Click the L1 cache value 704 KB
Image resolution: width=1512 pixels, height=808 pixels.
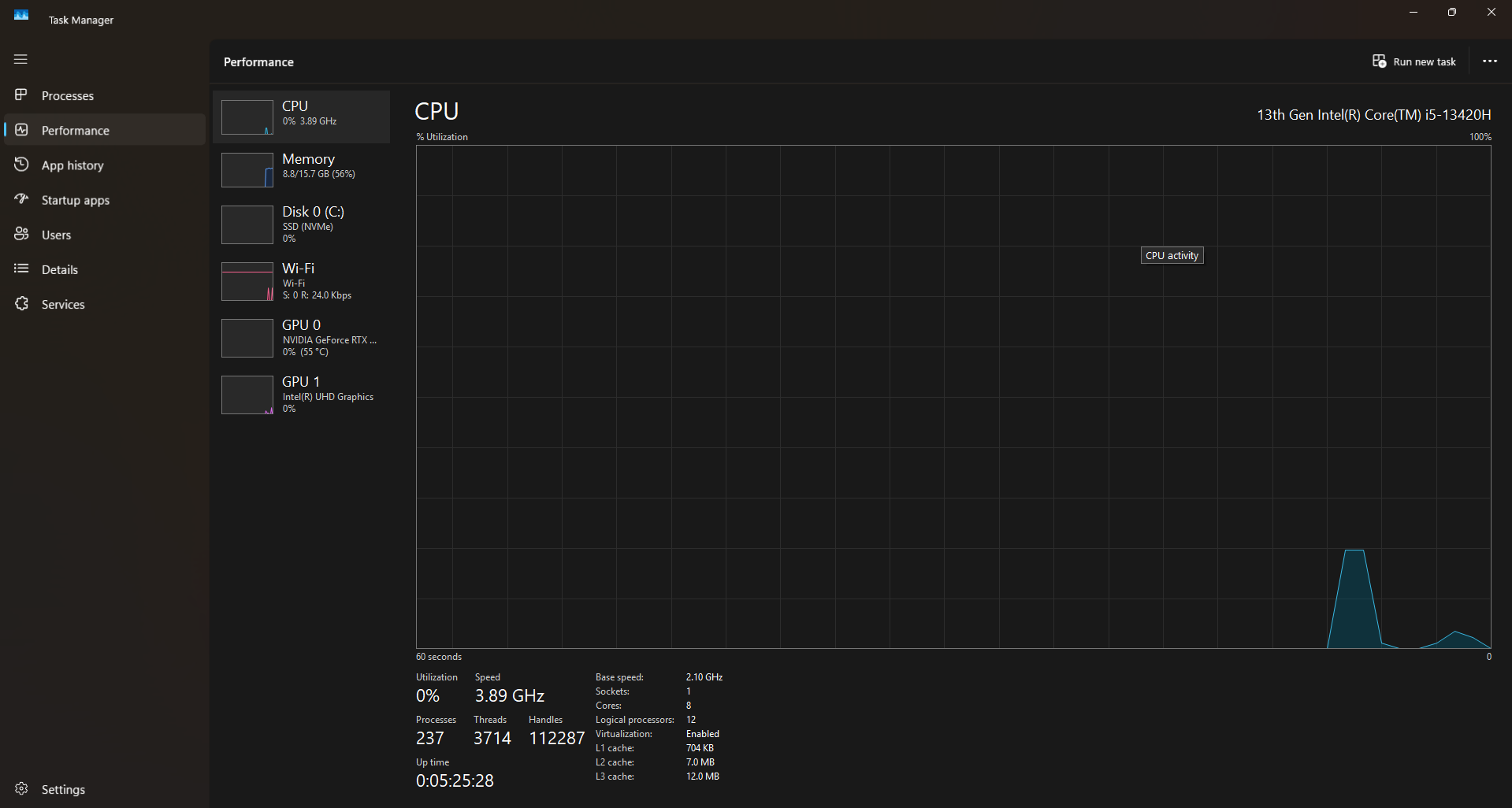point(700,748)
